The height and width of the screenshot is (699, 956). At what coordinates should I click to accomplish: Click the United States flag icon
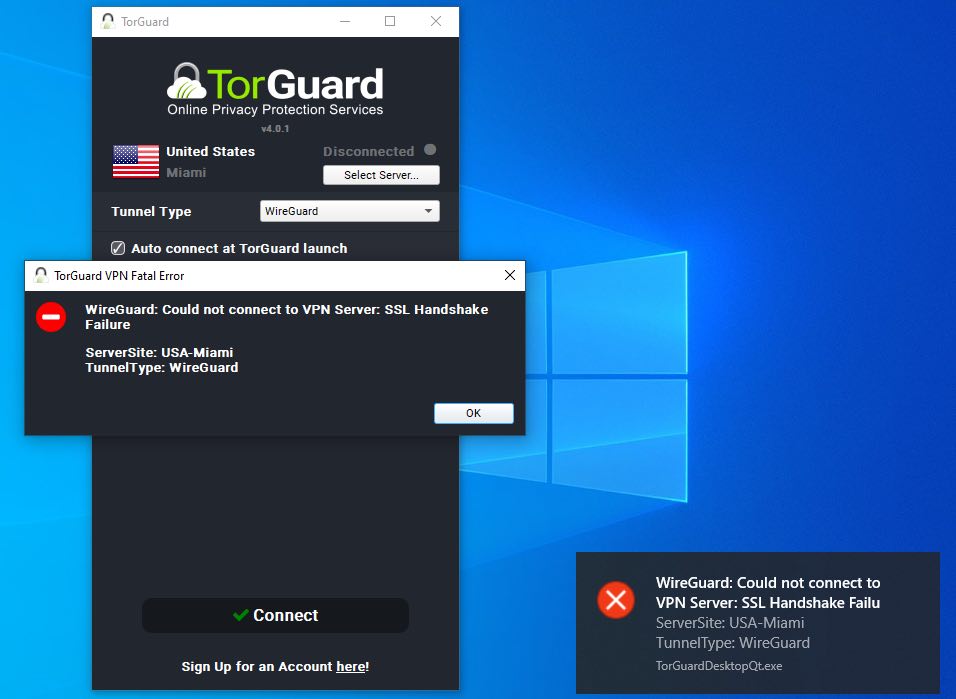(136, 161)
